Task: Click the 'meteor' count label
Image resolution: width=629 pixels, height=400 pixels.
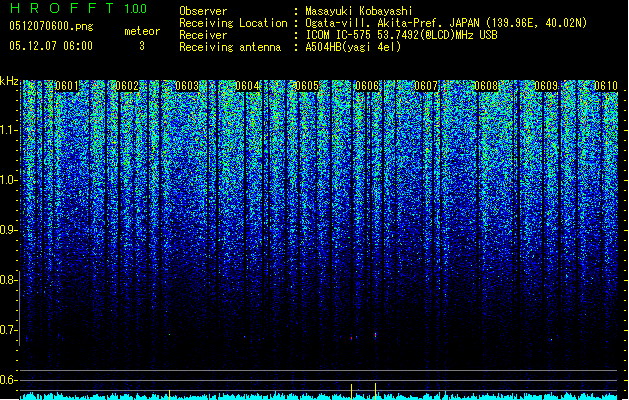Action: (142, 31)
